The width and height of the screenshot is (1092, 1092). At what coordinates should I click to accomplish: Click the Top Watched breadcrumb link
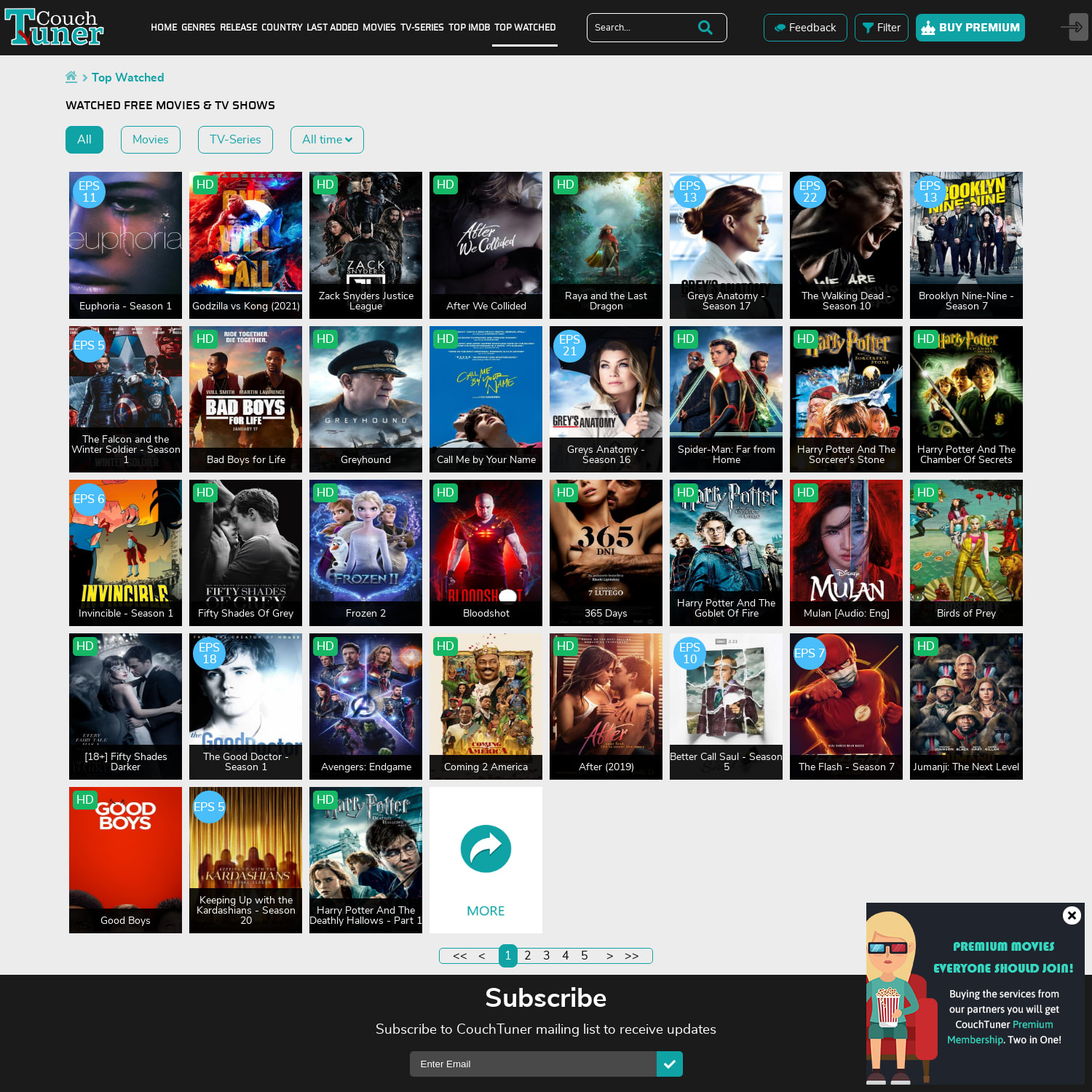[128, 77]
